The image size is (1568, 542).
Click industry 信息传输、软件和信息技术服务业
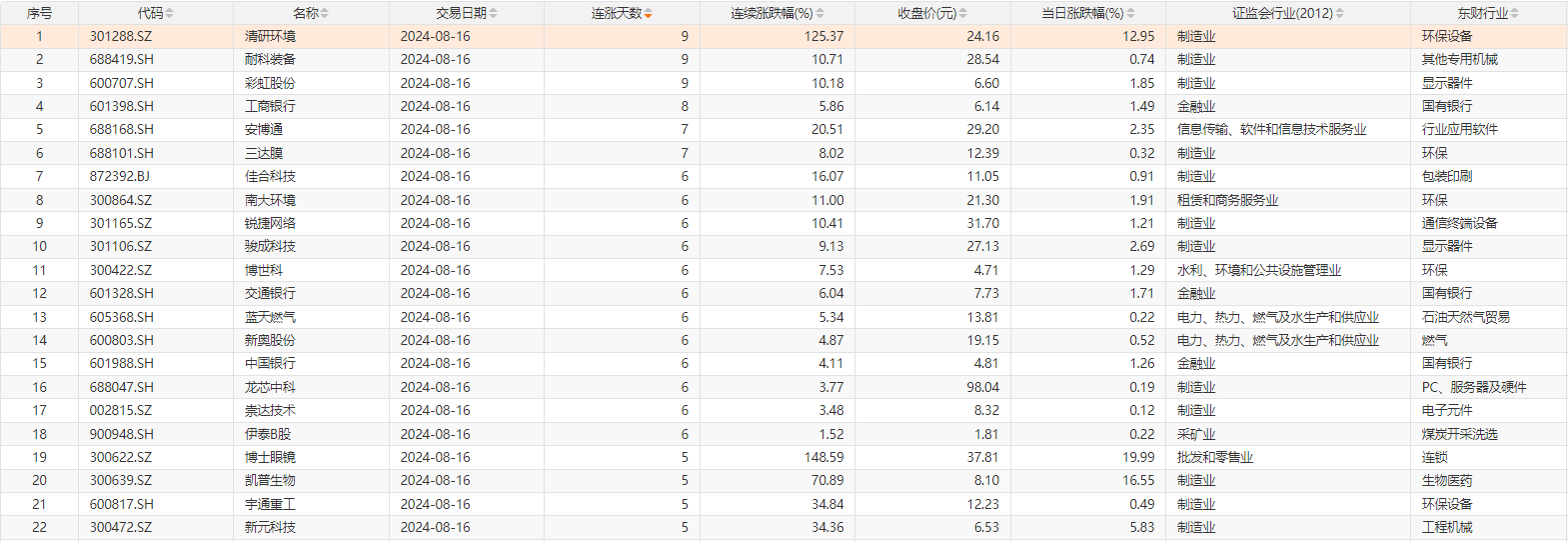click(1271, 129)
